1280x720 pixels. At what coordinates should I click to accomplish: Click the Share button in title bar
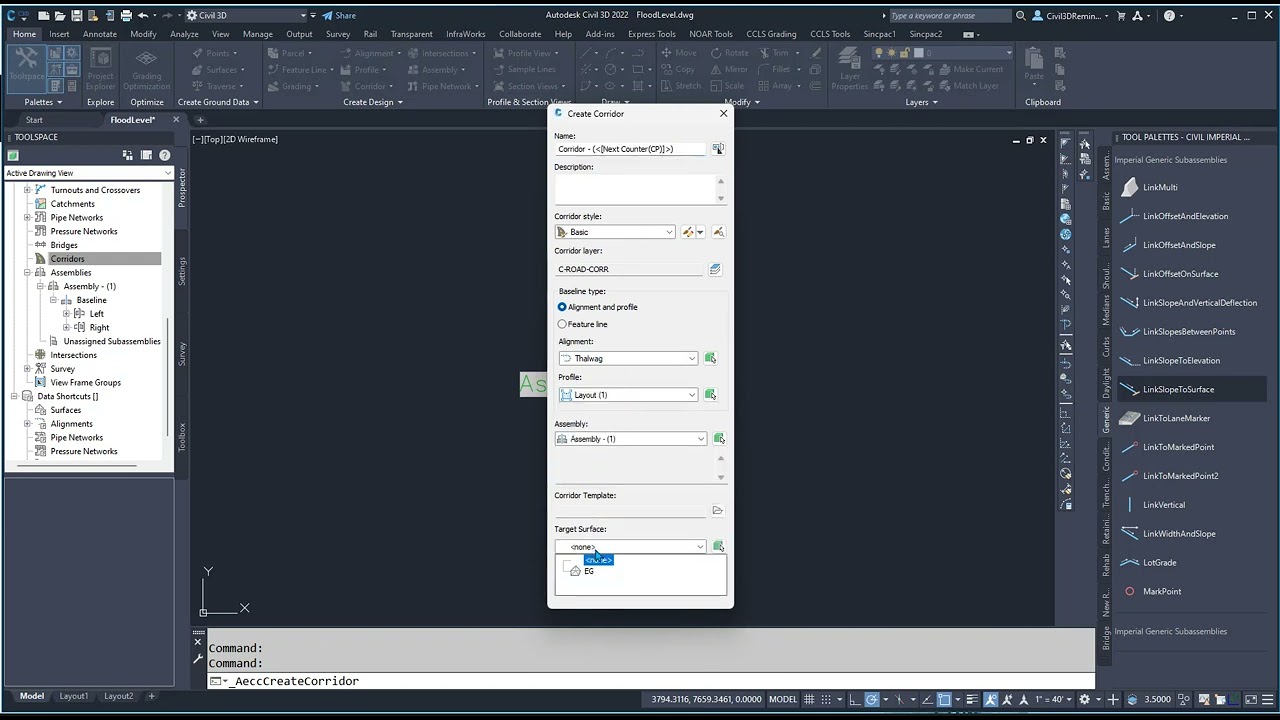point(339,16)
